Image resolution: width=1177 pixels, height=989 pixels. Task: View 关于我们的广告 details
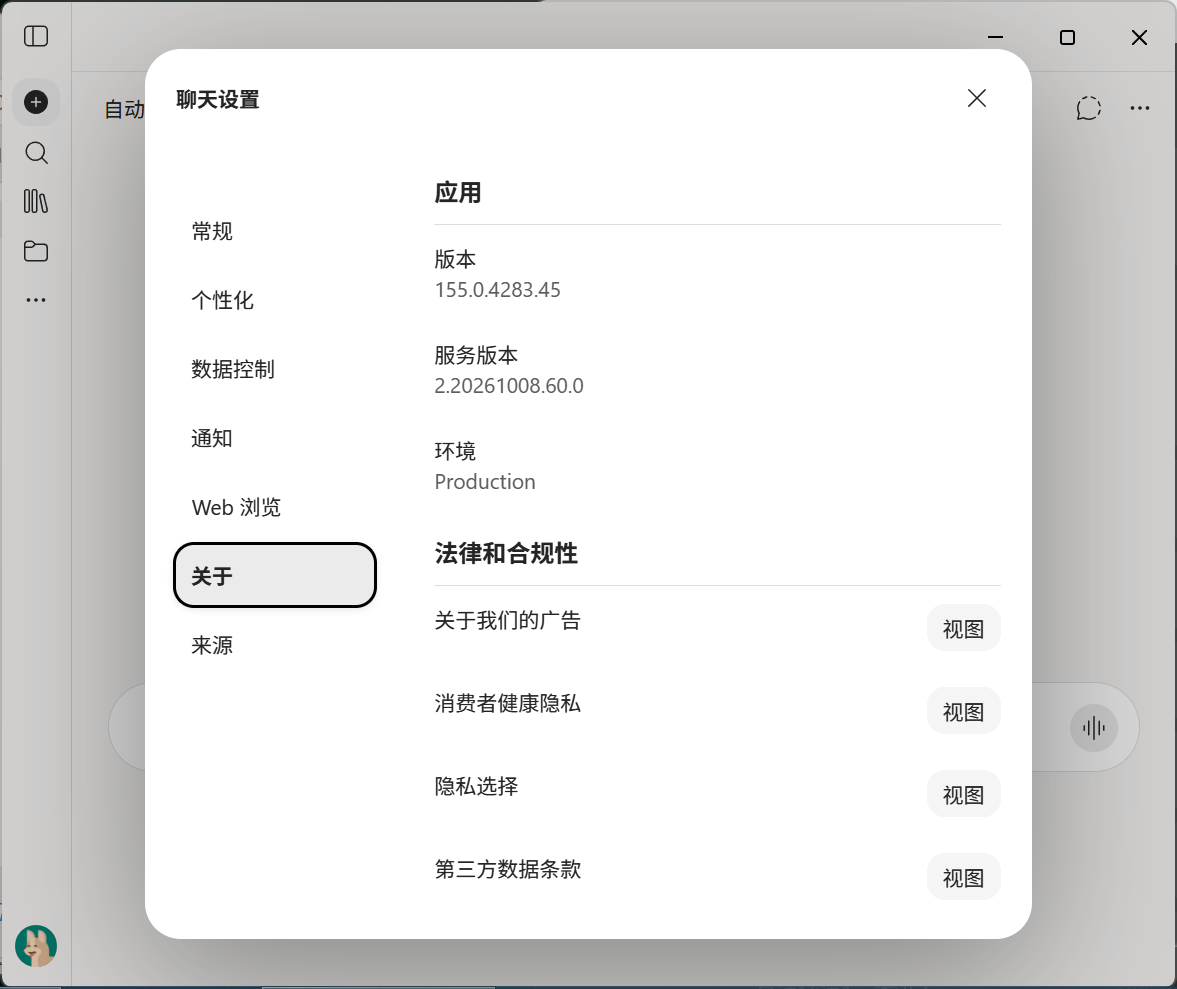[x=964, y=628]
